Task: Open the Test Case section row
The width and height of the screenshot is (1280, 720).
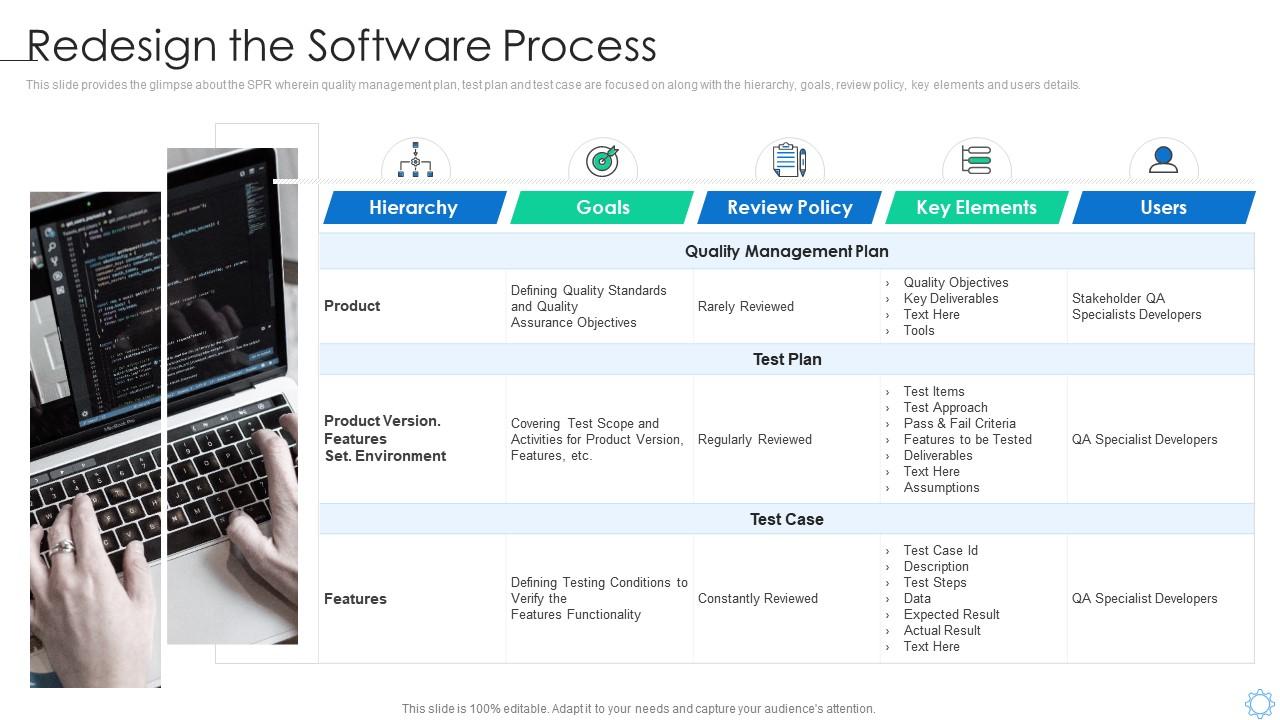Action: click(787, 519)
